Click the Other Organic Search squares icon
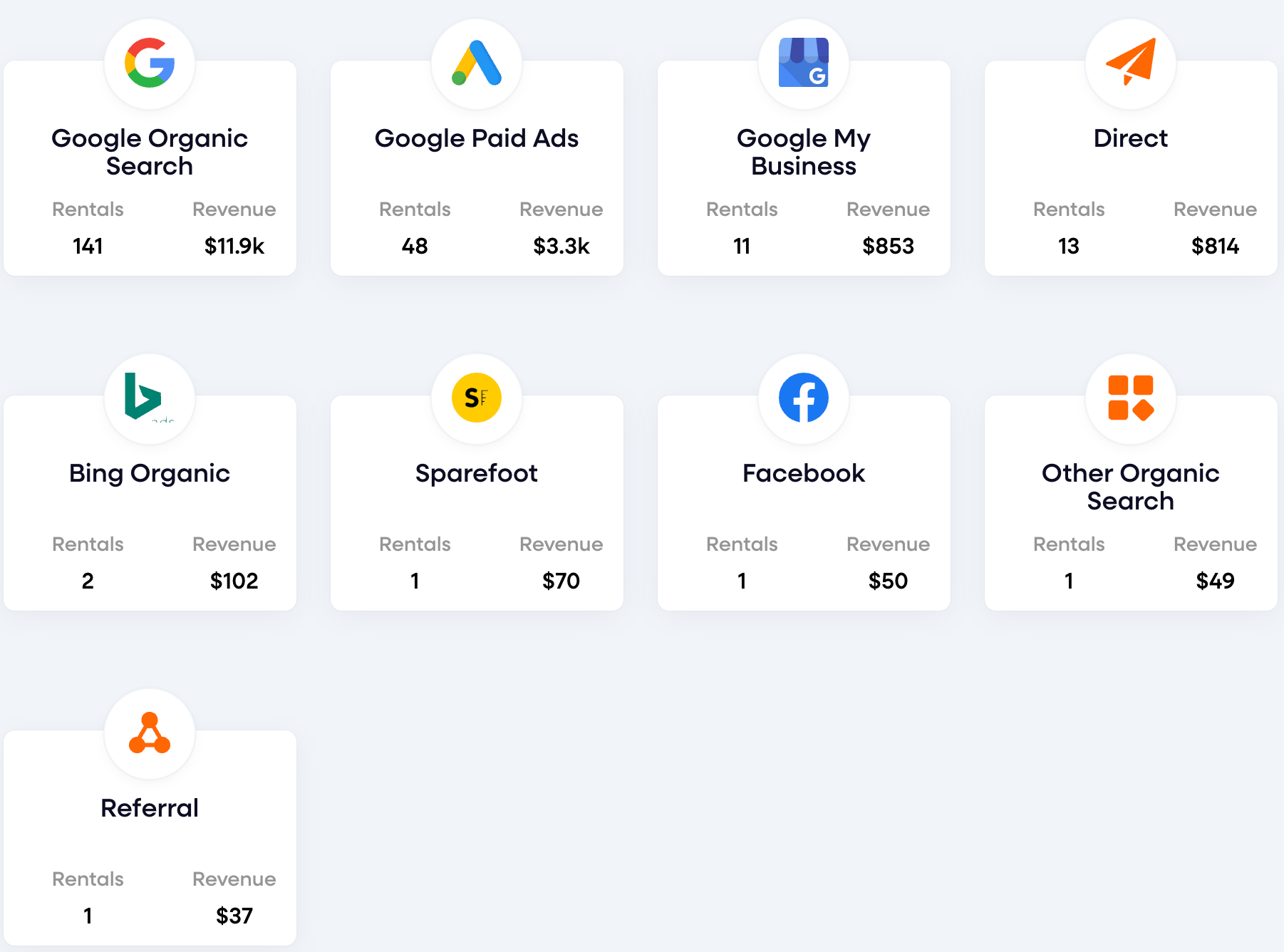1284x952 pixels. (x=1131, y=398)
